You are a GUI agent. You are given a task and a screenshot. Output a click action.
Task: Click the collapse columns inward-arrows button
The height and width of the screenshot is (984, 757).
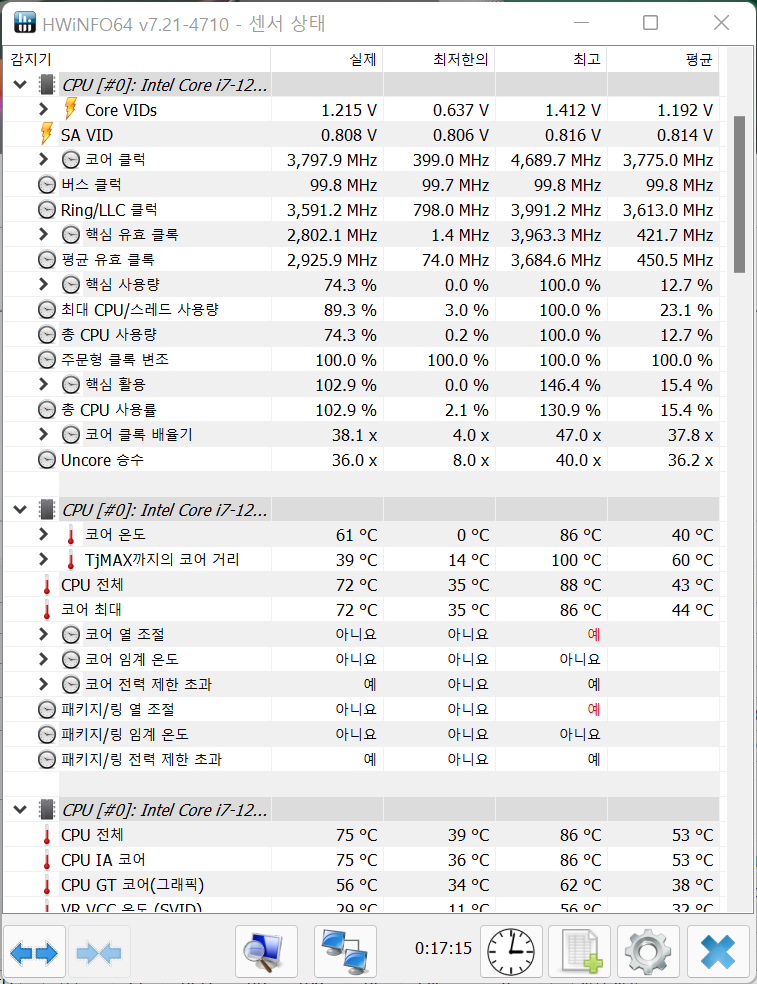tap(98, 952)
